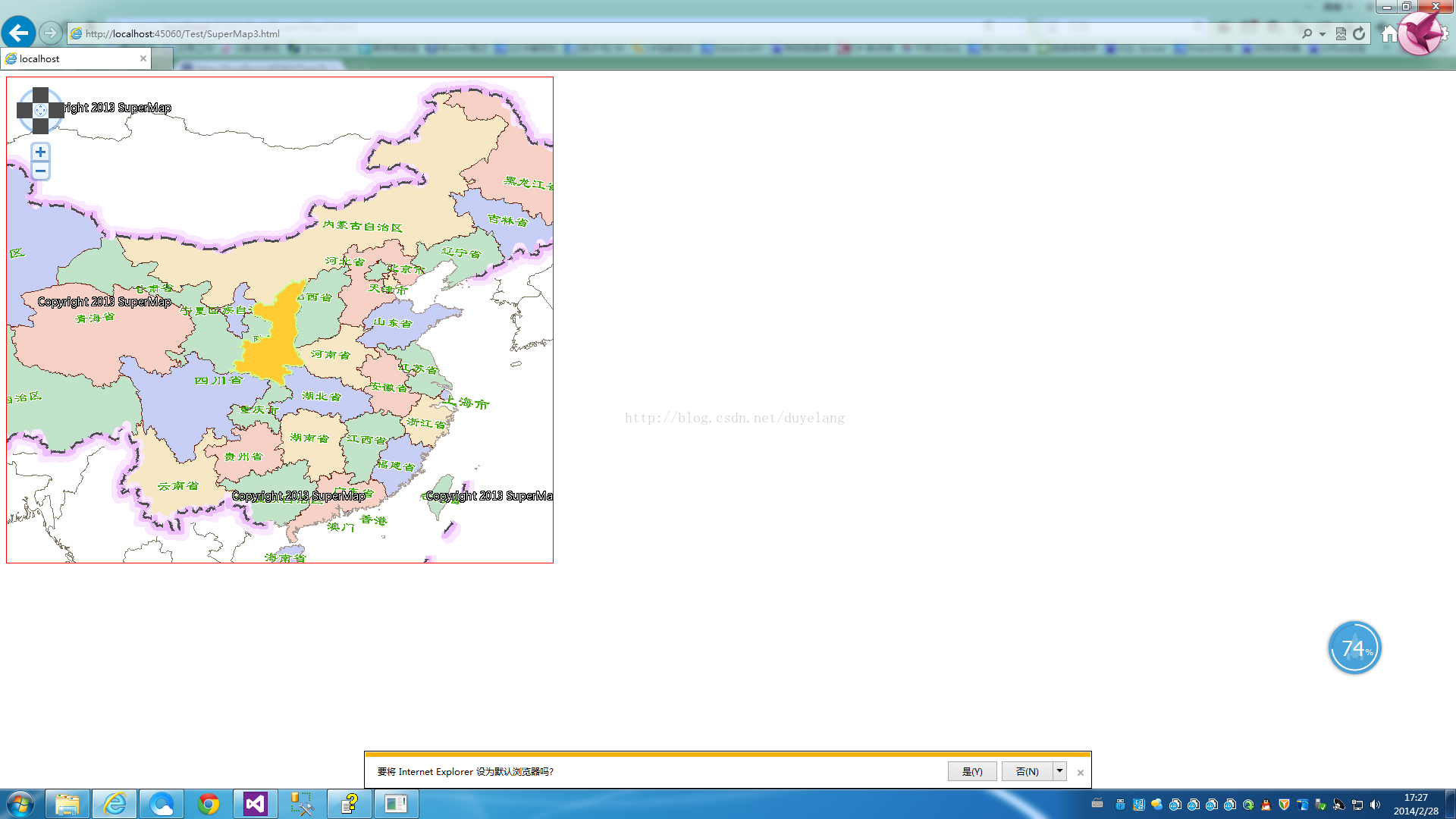The height and width of the screenshot is (819, 1456).
Task: Click 否(N) to decline default browser
Action: coord(1027,771)
